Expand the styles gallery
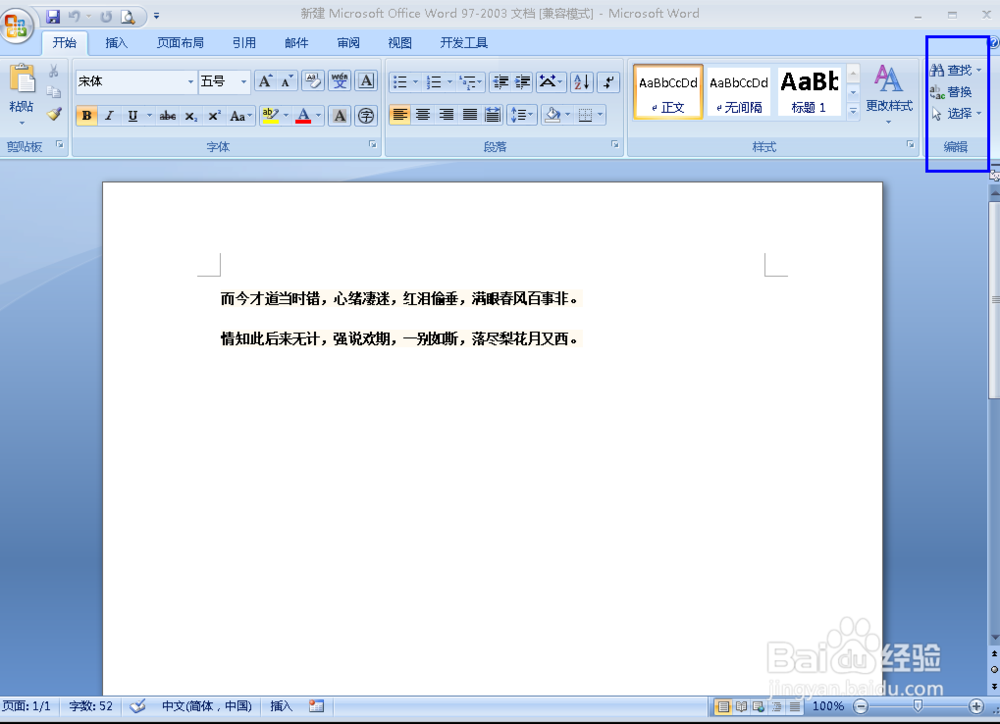This screenshot has width=1000, height=724. [853, 111]
